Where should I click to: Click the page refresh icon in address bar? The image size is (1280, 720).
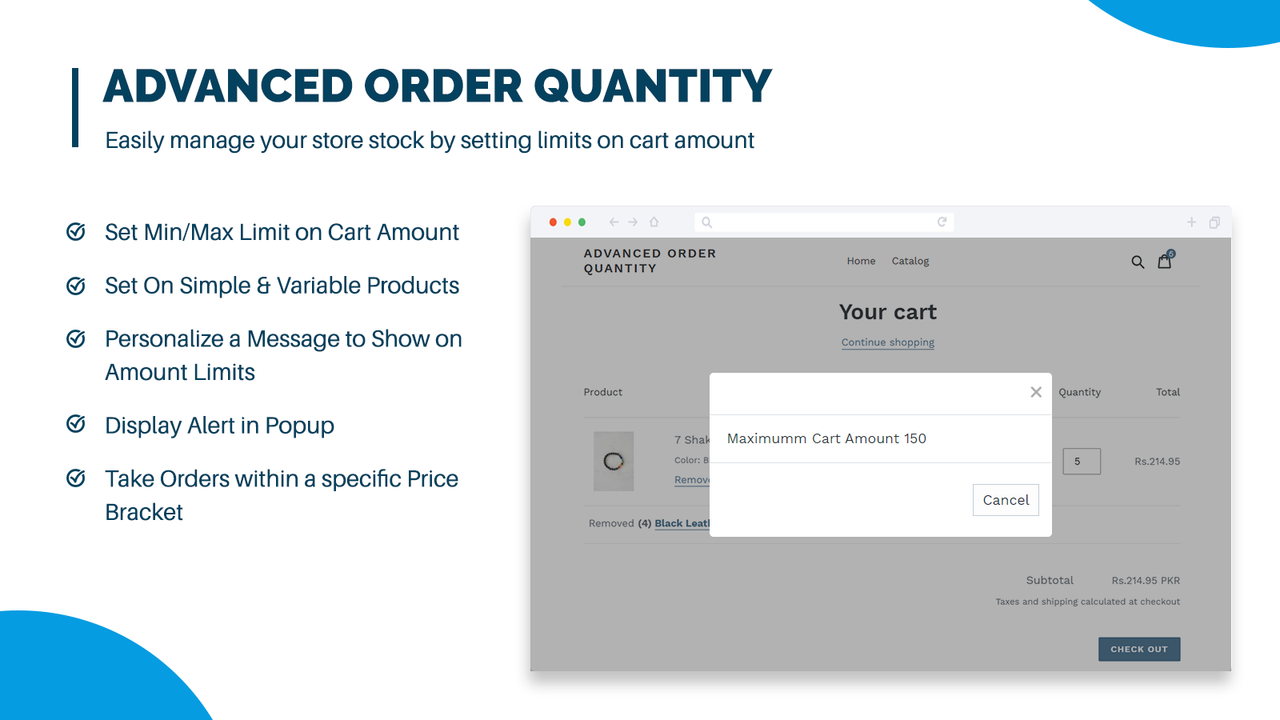pos(941,222)
